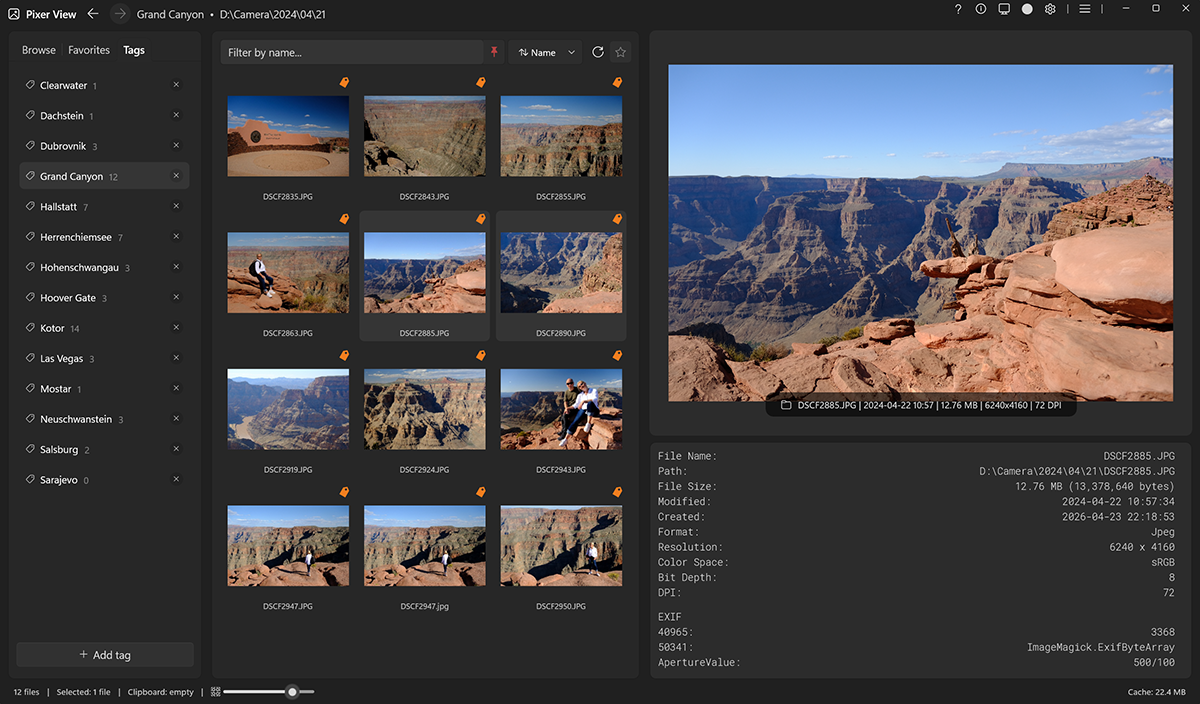The width and height of the screenshot is (1200, 704).
Task: Toggle the theme circle icon in the title bar
Action: coord(1026,9)
